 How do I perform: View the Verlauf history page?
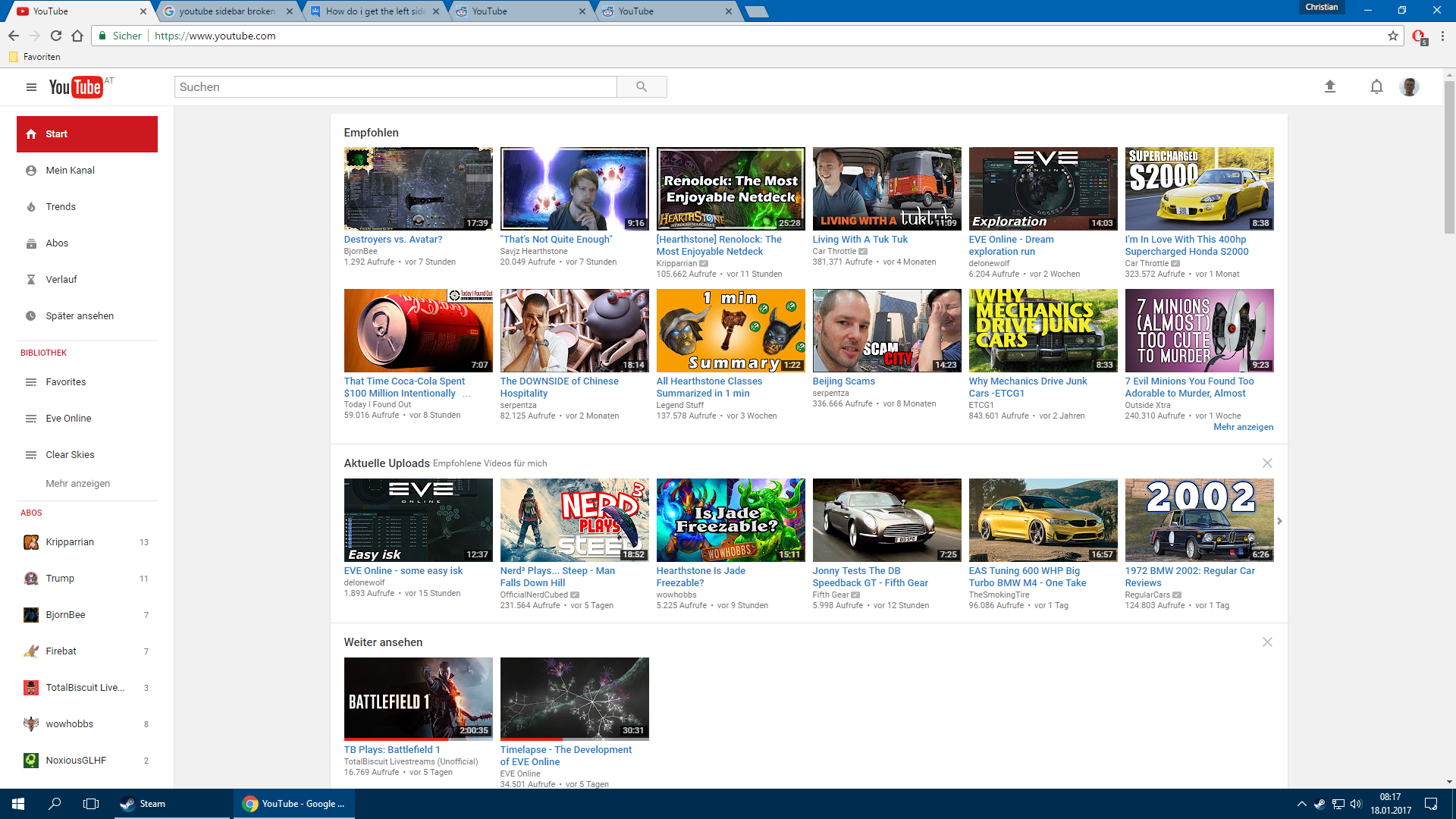coord(61,279)
